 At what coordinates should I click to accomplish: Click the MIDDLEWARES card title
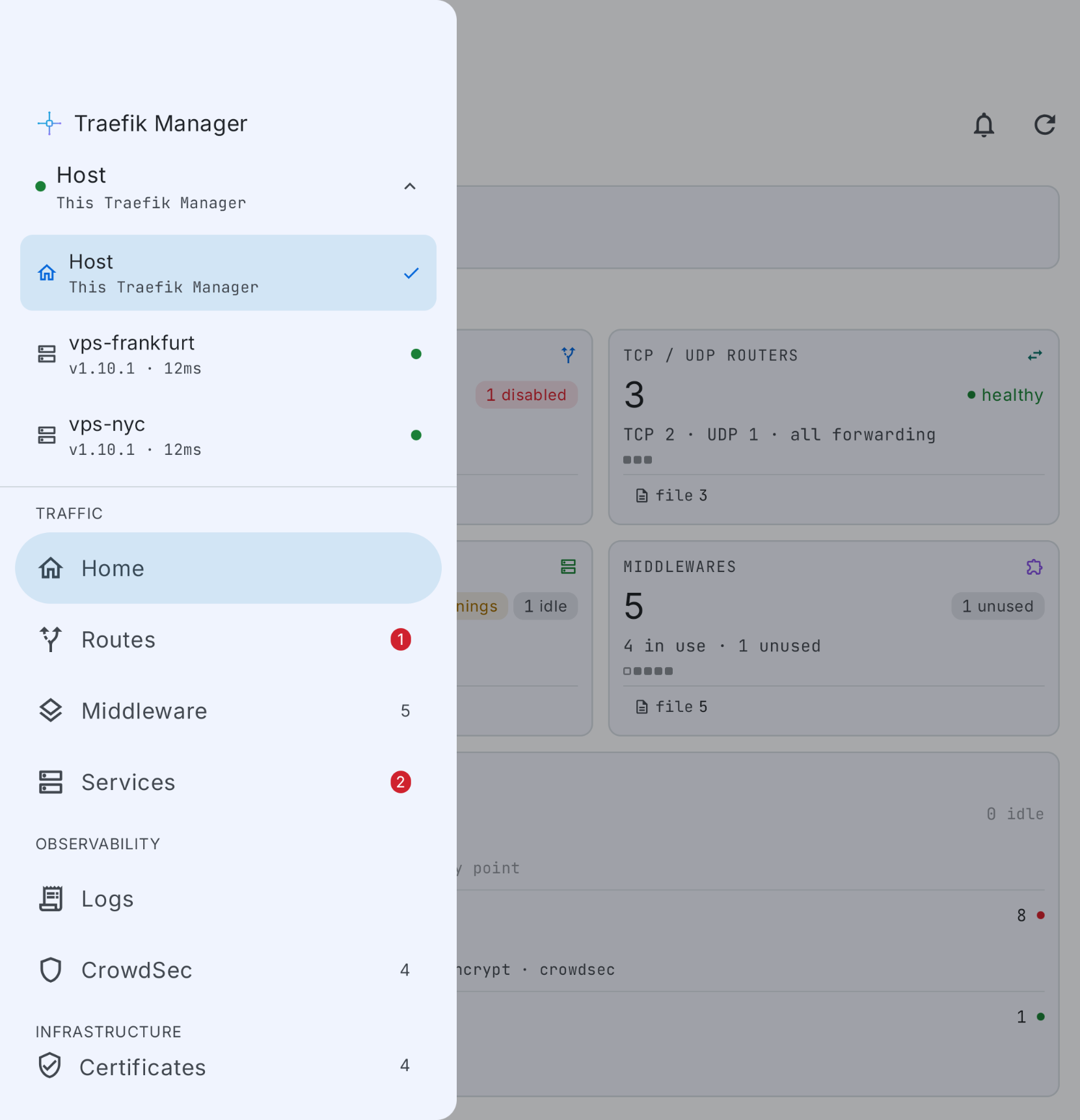coord(680,567)
